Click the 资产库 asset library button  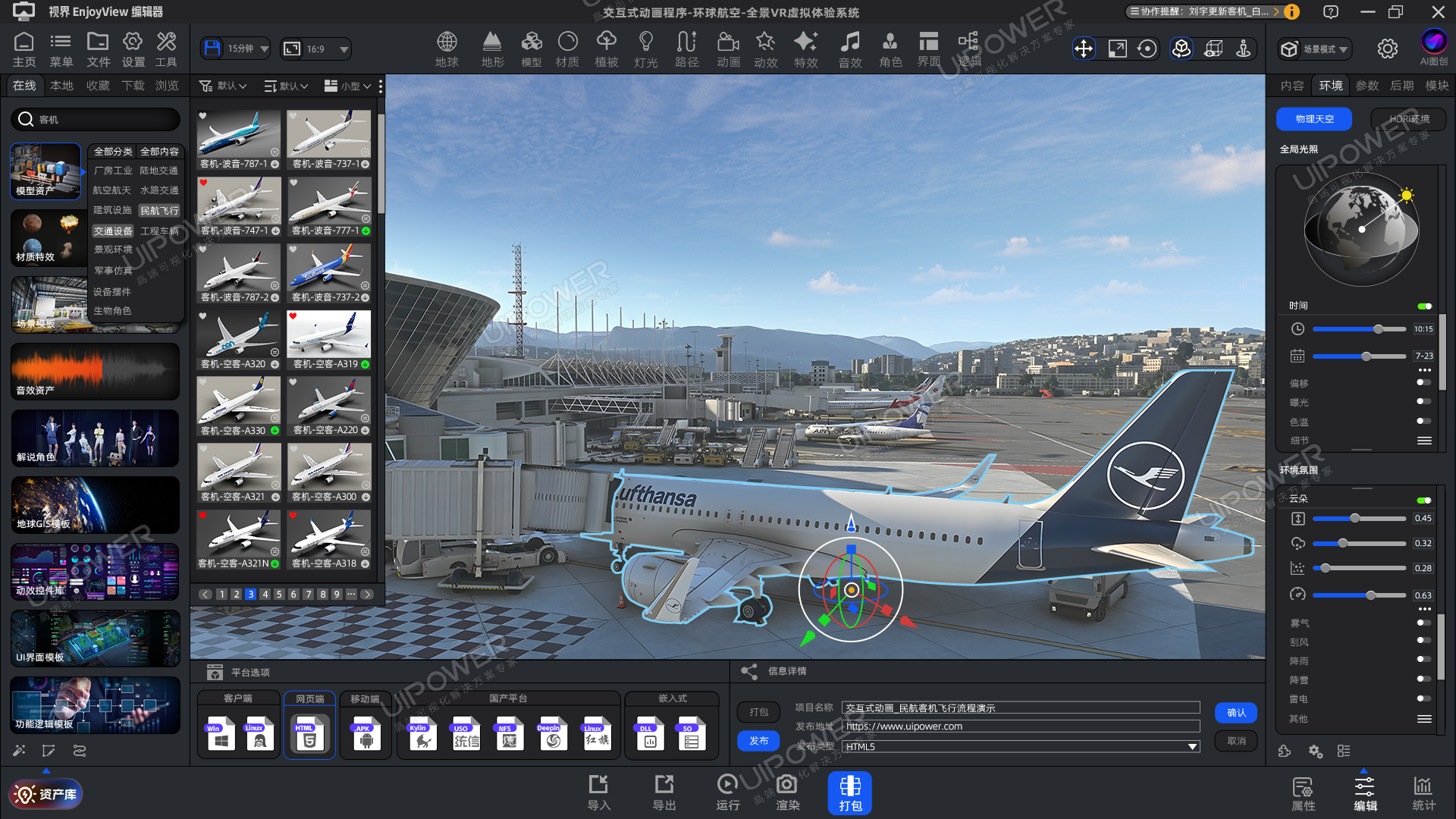45,794
